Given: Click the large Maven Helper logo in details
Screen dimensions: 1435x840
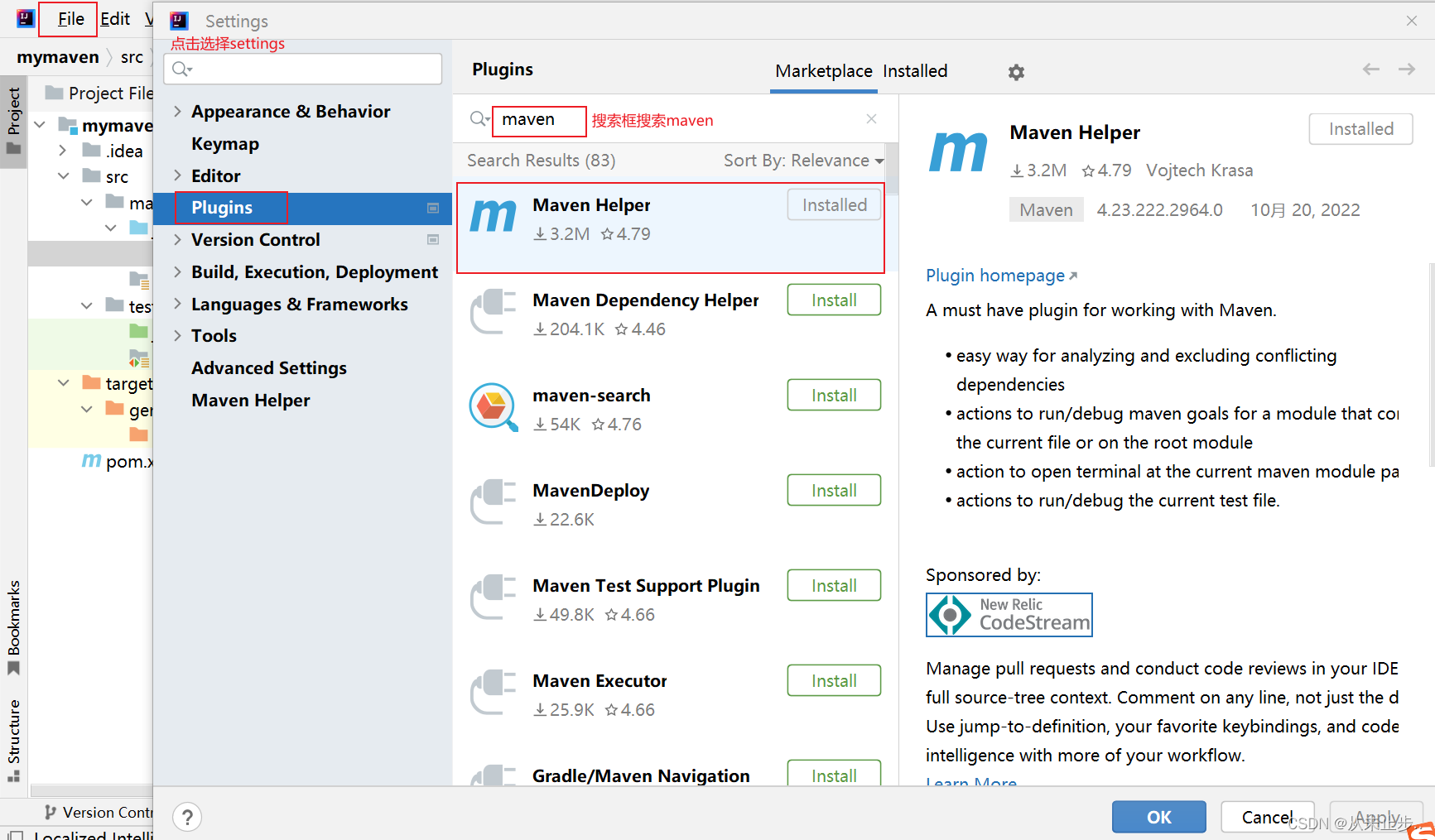Looking at the screenshot, I should [958, 151].
